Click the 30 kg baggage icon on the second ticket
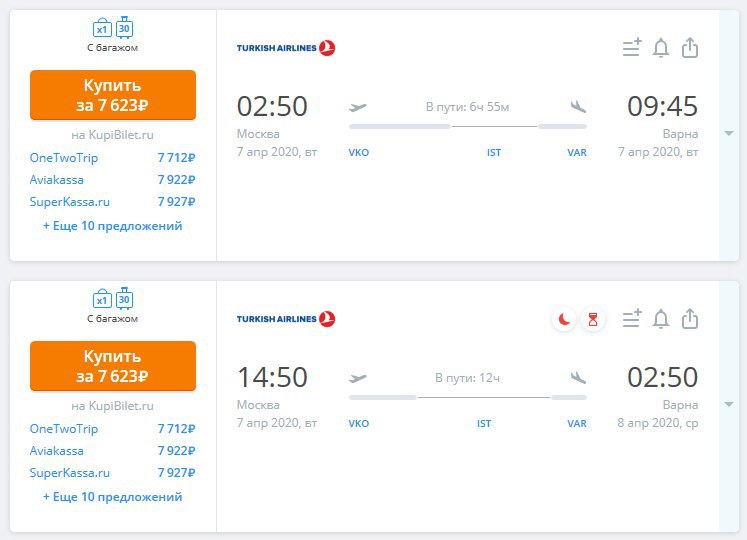Image resolution: width=747 pixels, height=540 pixels. click(x=124, y=298)
